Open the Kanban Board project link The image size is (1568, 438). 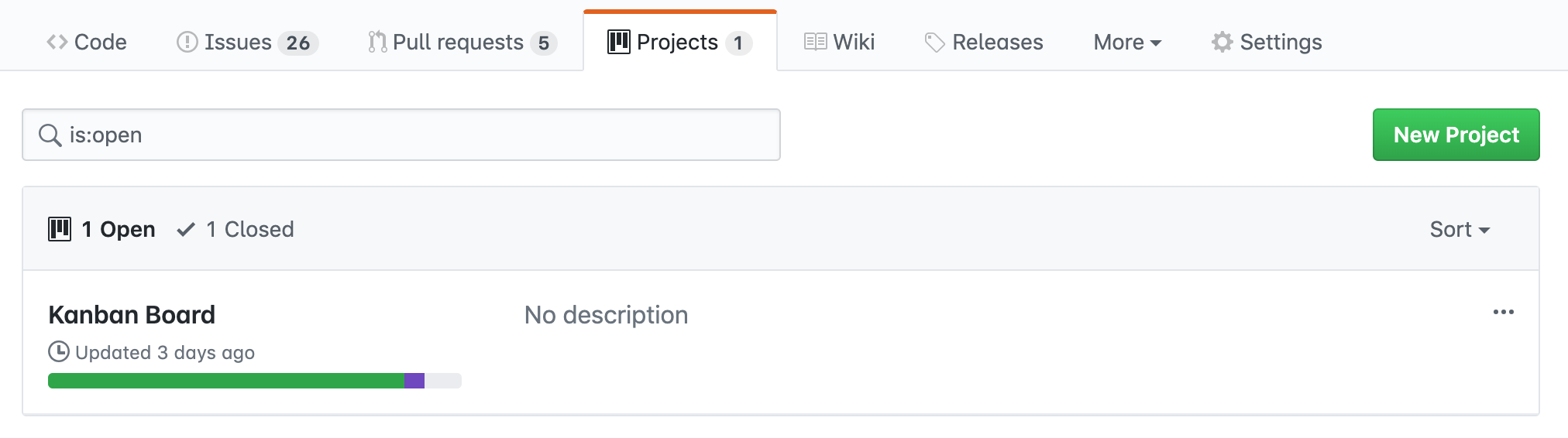pos(132,315)
